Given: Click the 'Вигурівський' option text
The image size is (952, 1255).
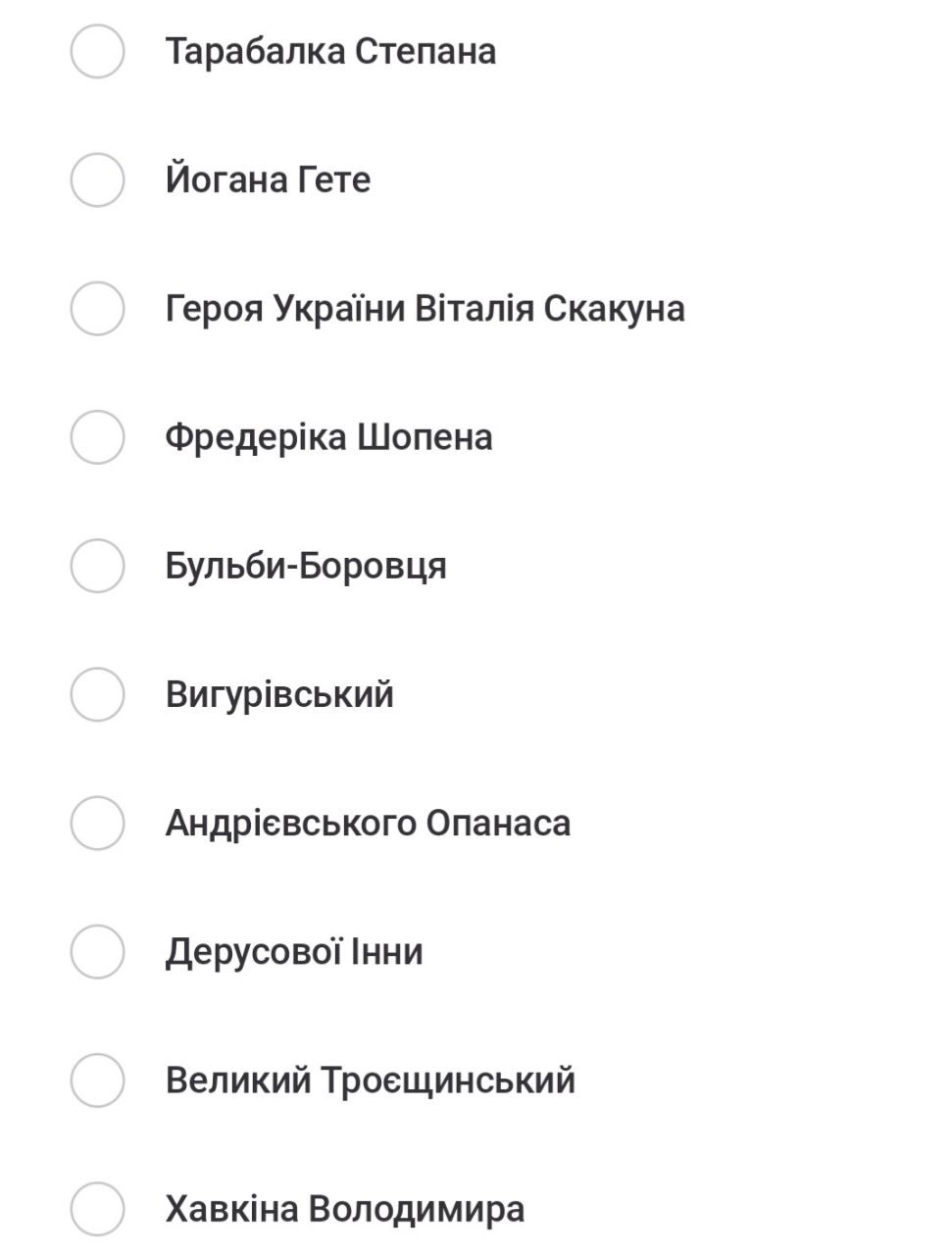Looking at the screenshot, I should coord(279,694).
